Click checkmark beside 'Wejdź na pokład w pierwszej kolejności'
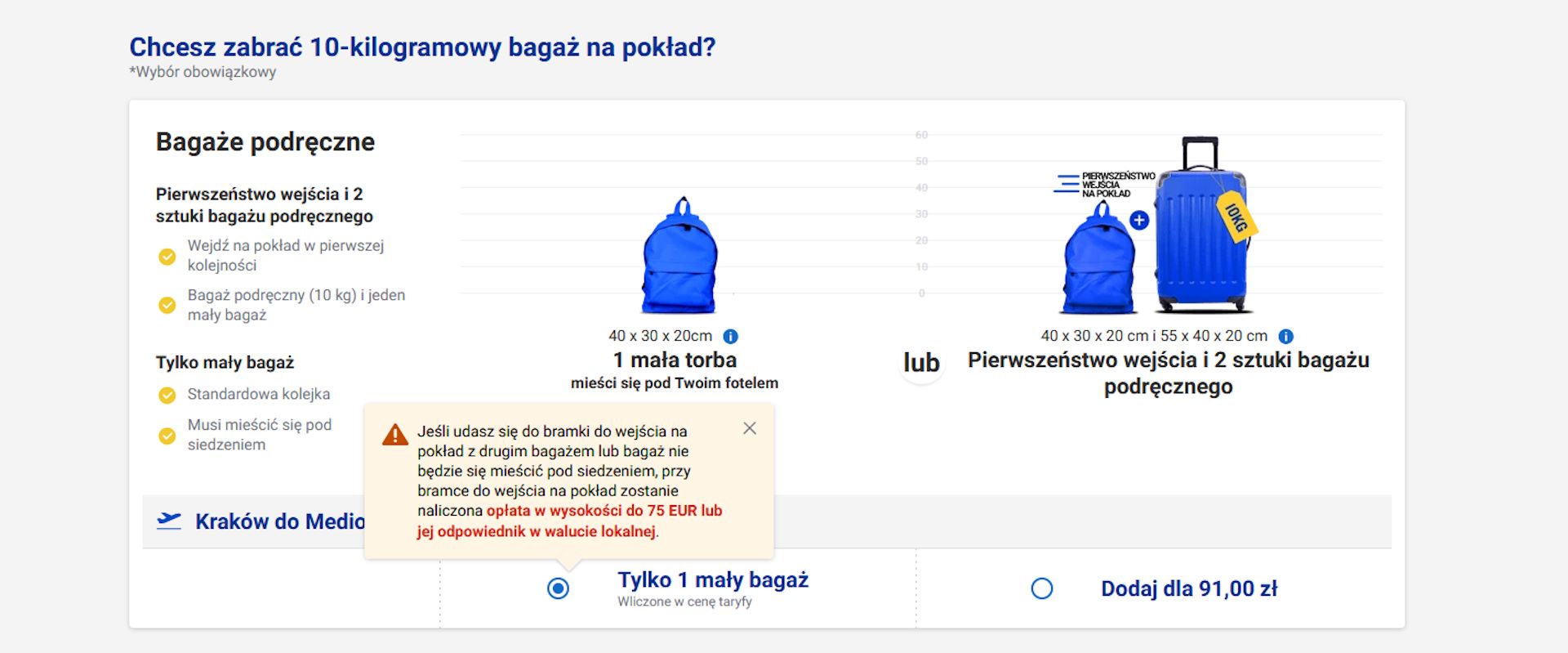Image resolution: width=1568 pixels, height=653 pixels. (167, 257)
